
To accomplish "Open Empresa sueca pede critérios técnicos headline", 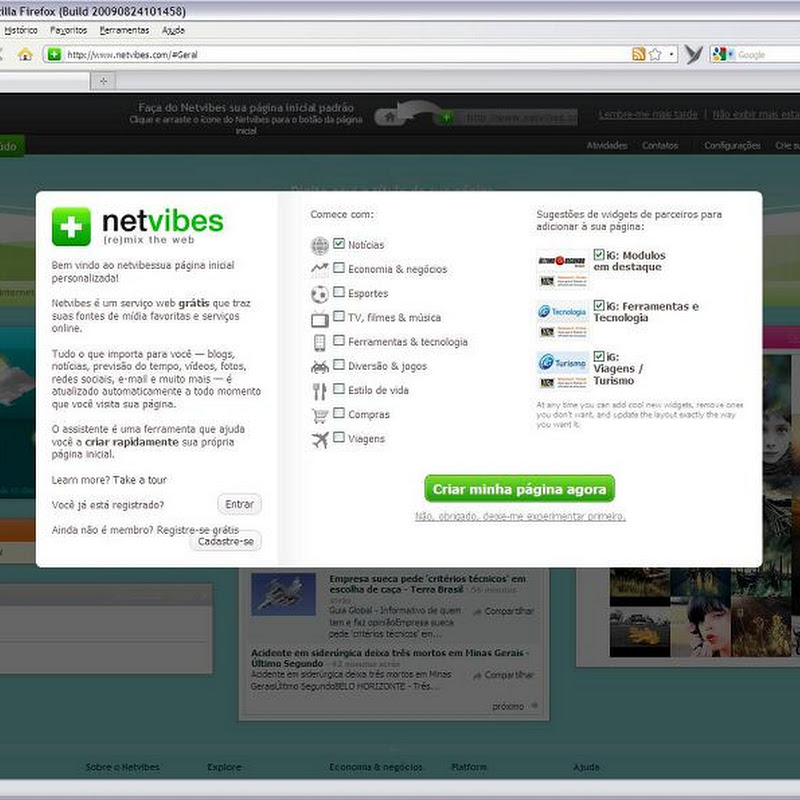I will (x=428, y=584).
